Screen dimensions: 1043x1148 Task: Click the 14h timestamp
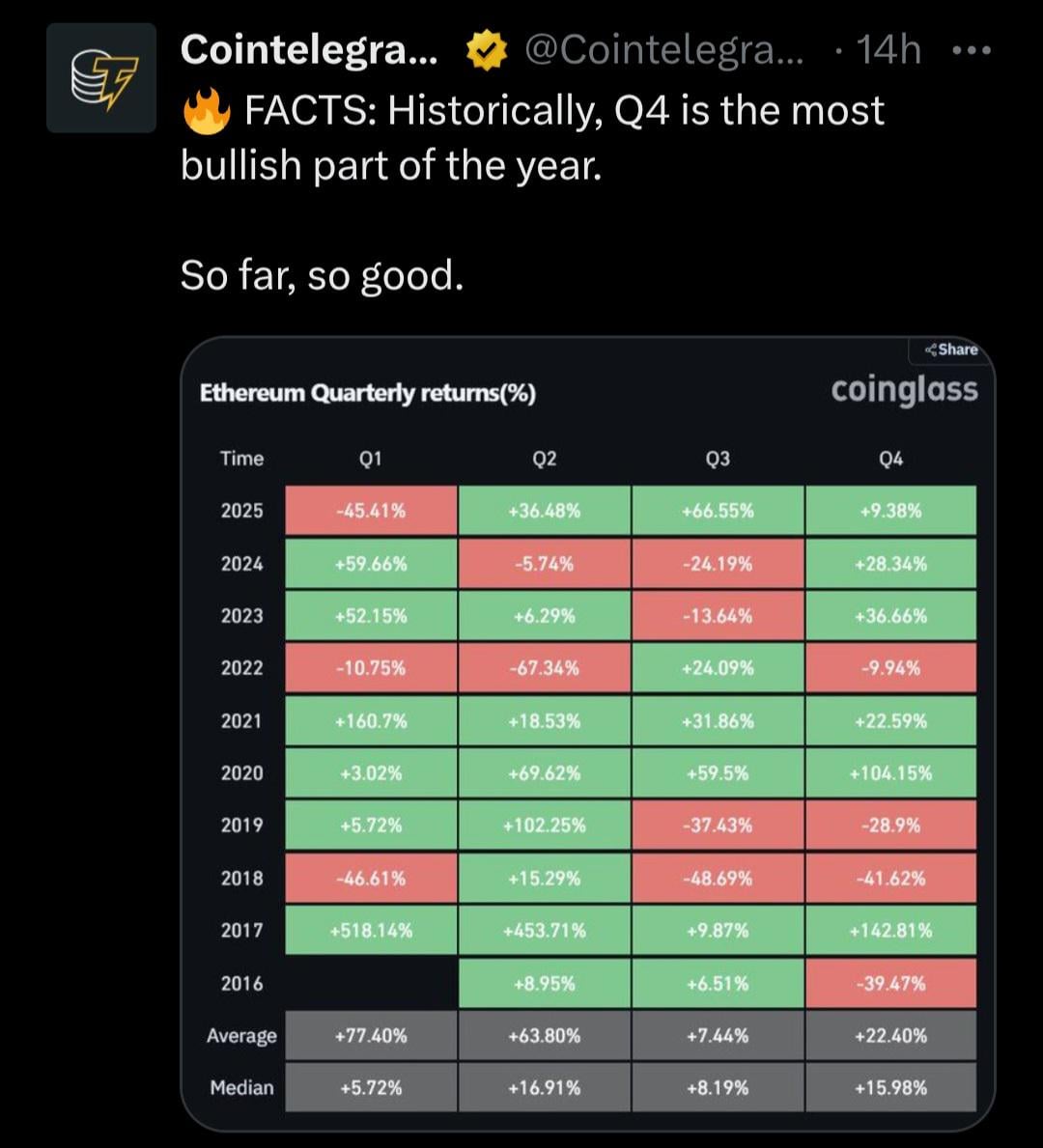pyautogui.click(x=888, y=50)
